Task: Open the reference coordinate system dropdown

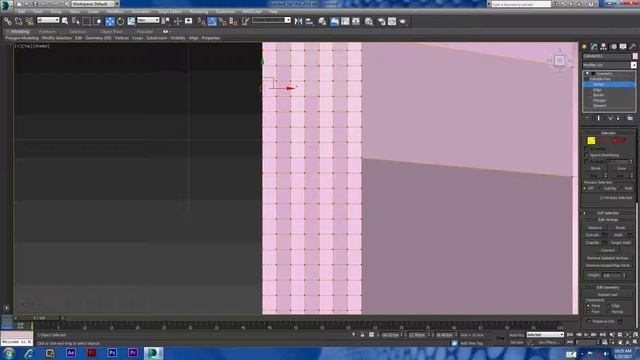Action: click(148, 20)
